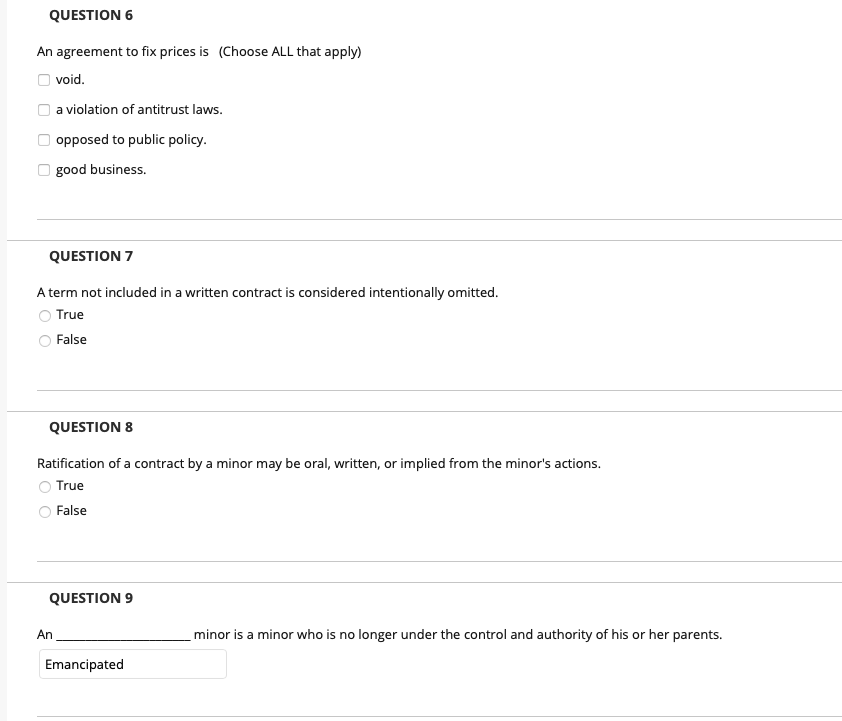Click the QUESTION 9 heading
The image size is (842, 721).
[91, 597]
